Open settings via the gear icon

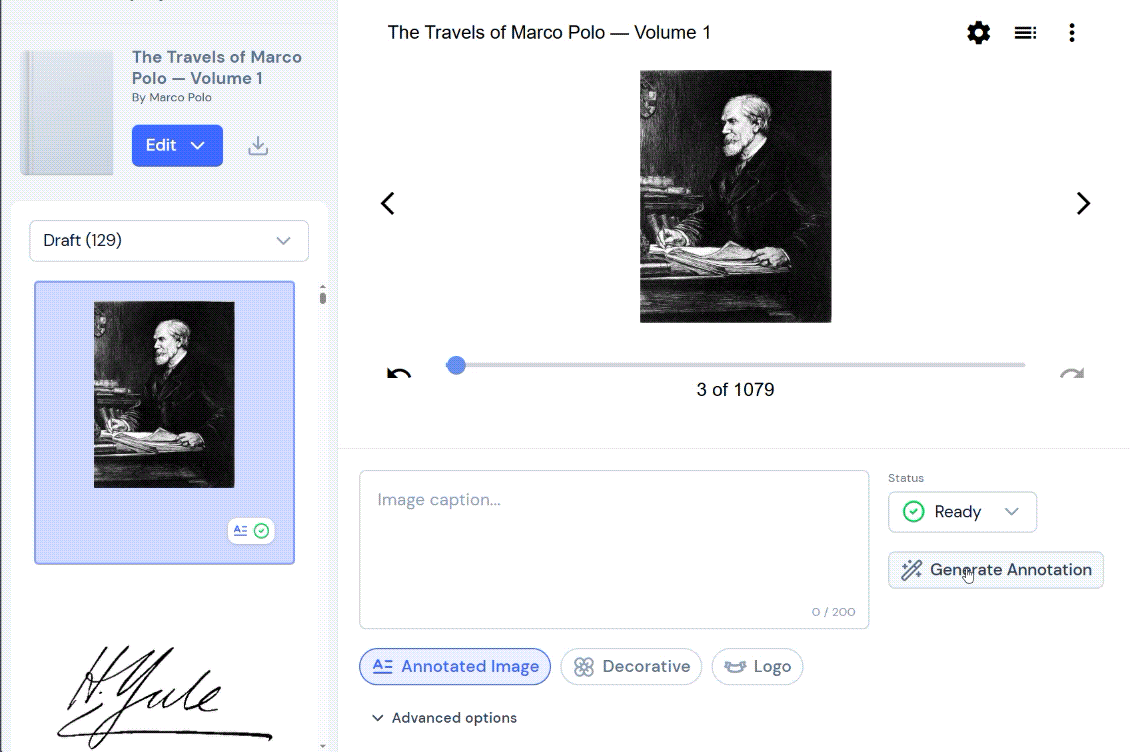(x=978, y=32)
